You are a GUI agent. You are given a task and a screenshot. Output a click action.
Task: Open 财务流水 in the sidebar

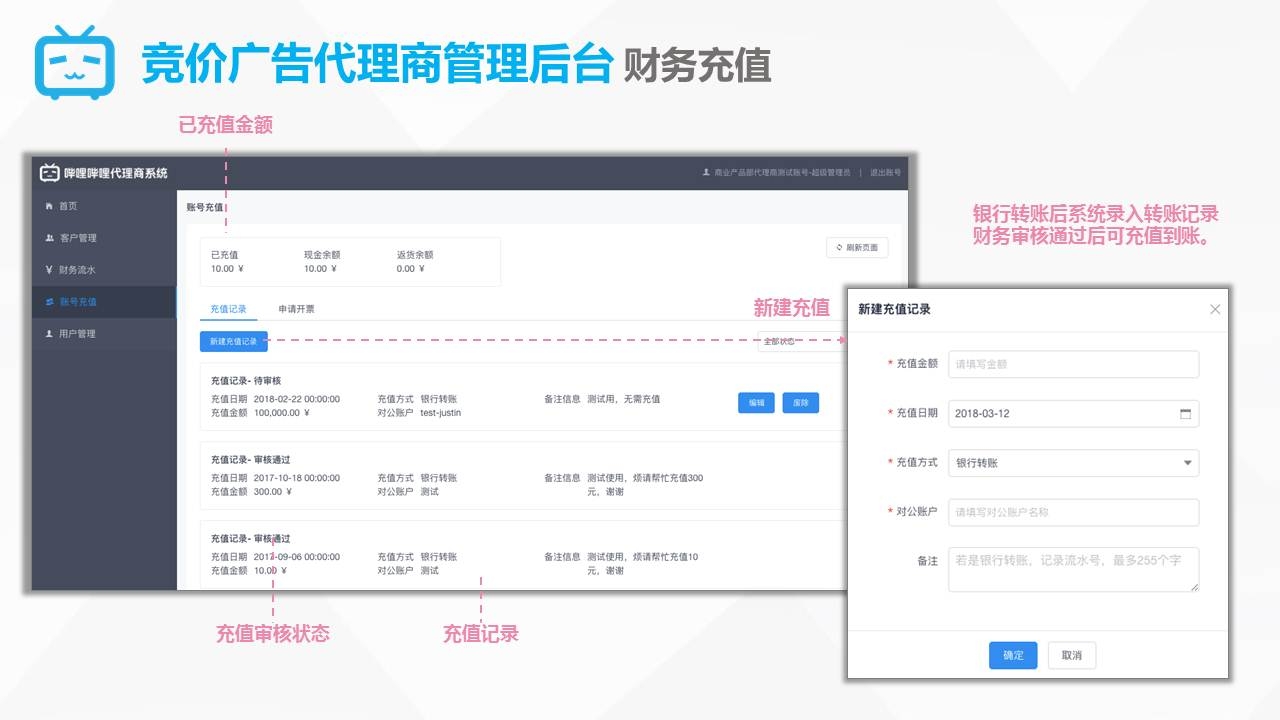(76, 270)
